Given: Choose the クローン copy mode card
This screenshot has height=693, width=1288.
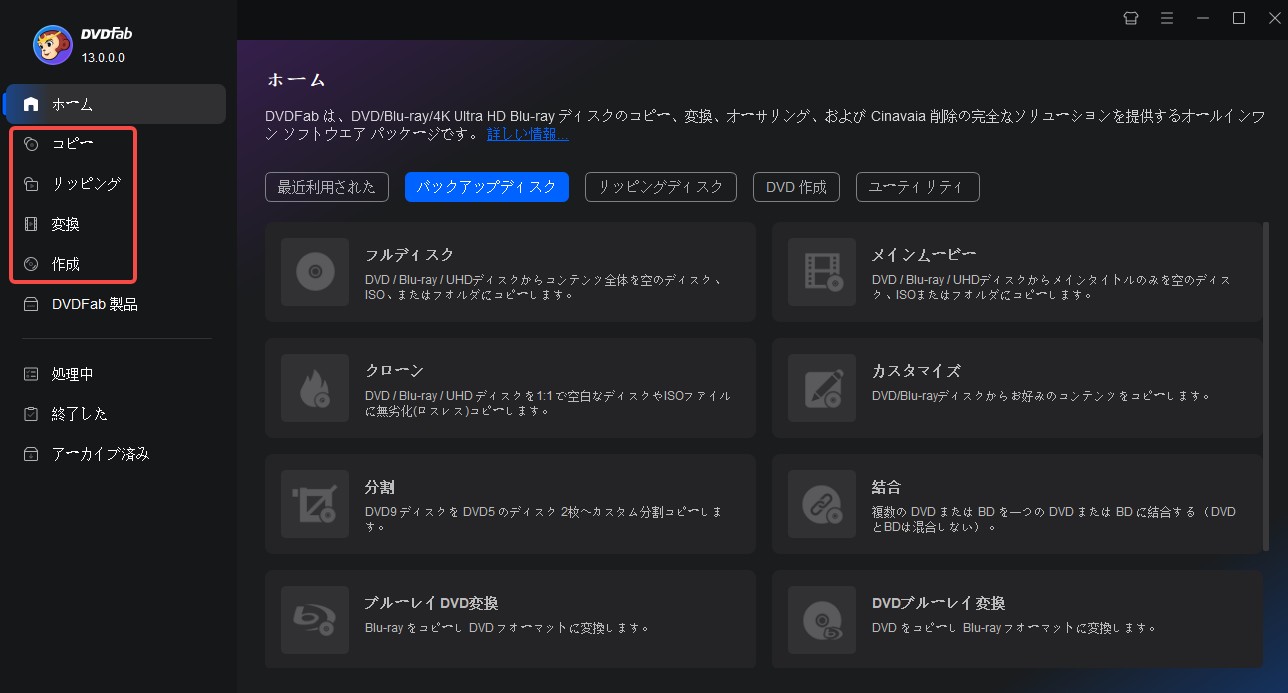Looking at the screenshot, I should coord(510,388).
